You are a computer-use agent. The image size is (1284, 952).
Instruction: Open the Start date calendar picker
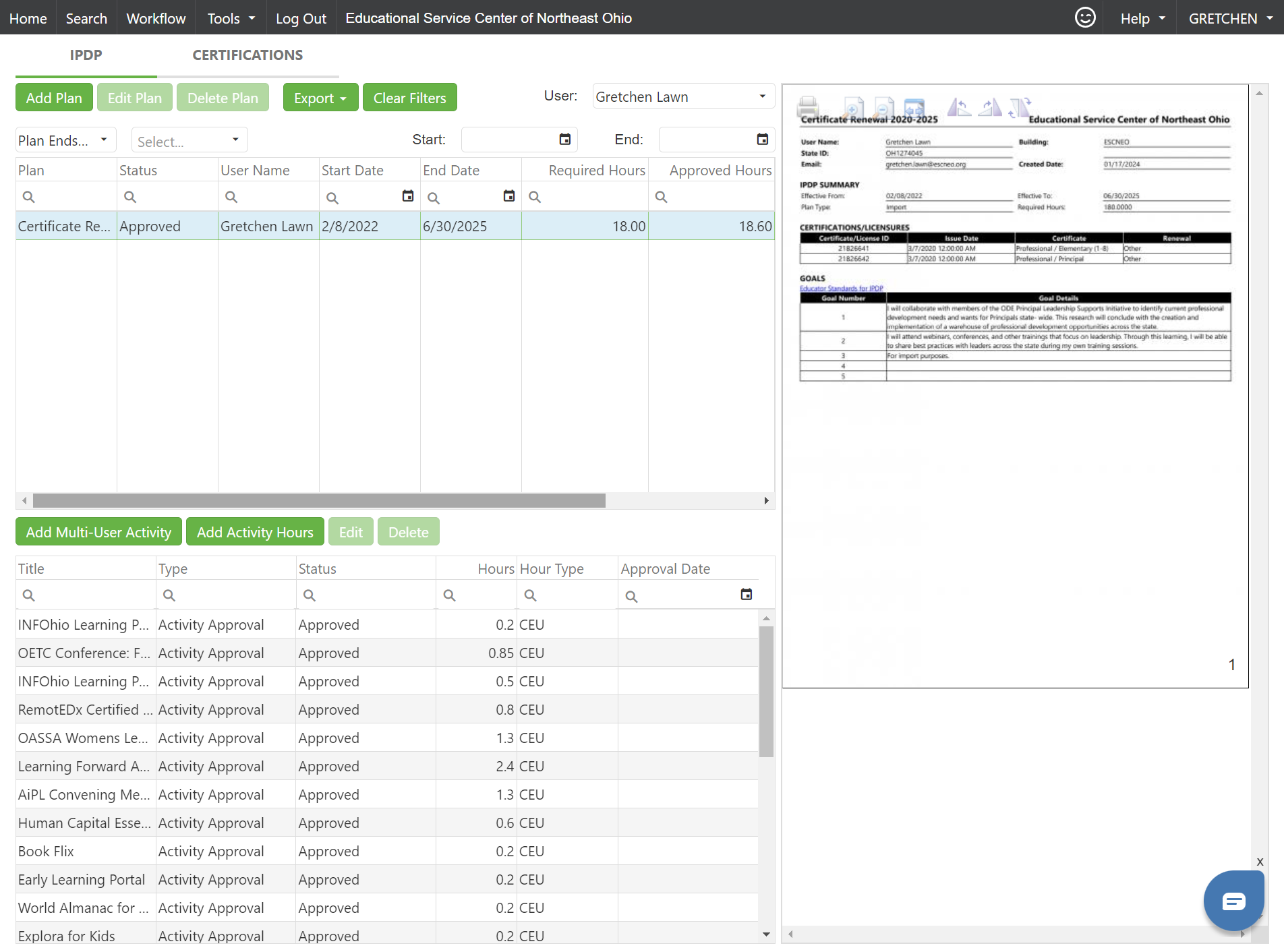click(x=565, y=139)
